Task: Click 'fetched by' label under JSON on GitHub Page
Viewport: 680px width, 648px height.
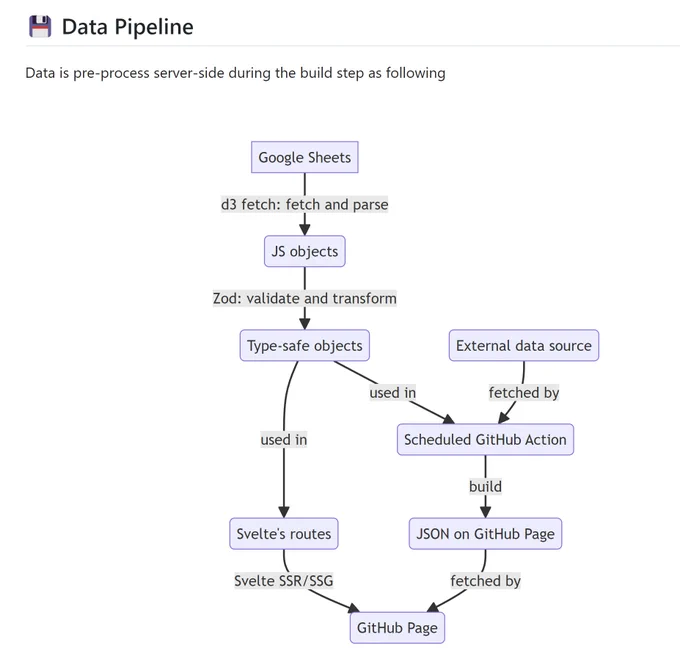Action: click(485, 580)
